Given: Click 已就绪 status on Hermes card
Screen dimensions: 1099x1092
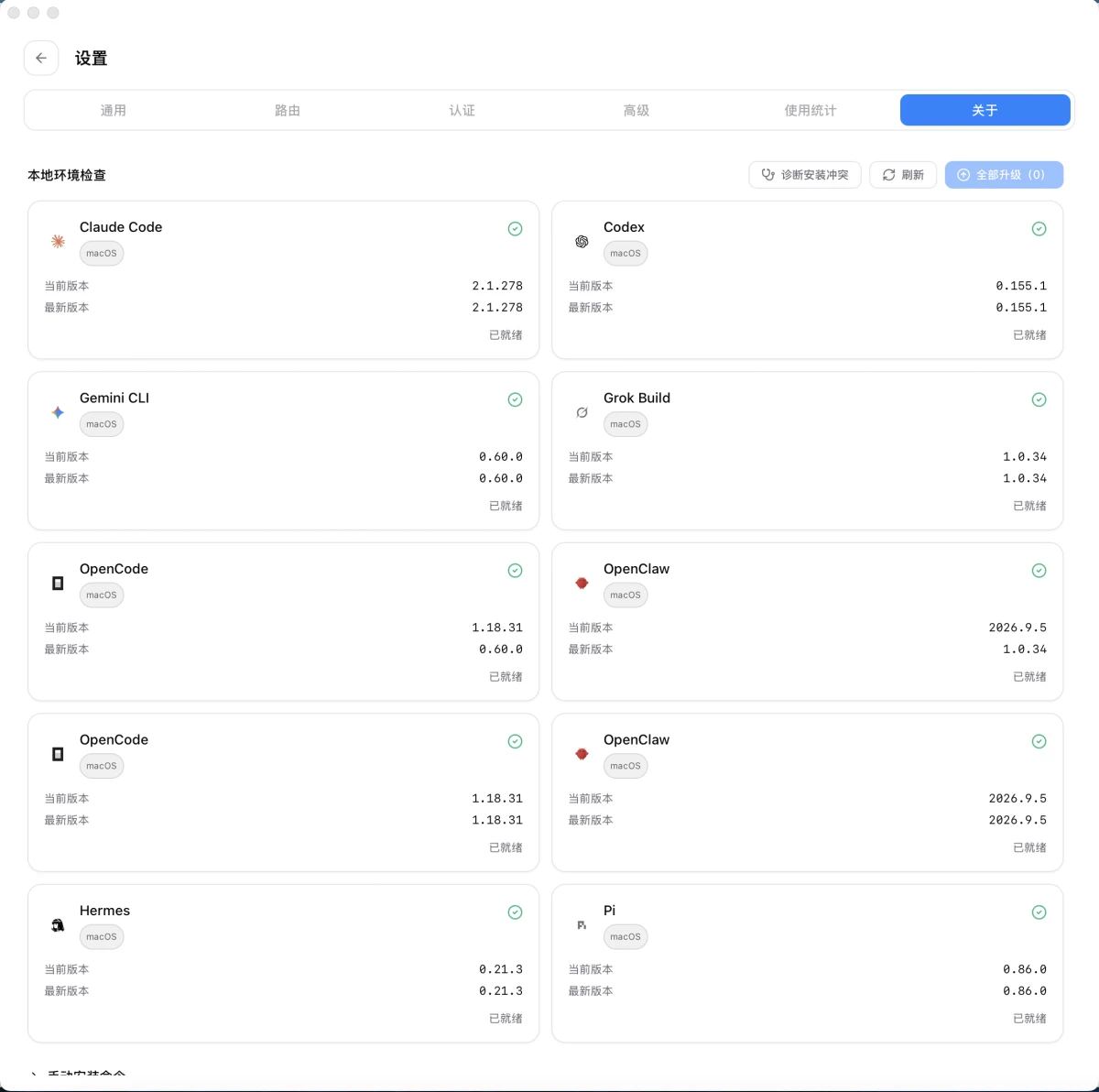Looking at the screenshot, I should (506, 1019).
